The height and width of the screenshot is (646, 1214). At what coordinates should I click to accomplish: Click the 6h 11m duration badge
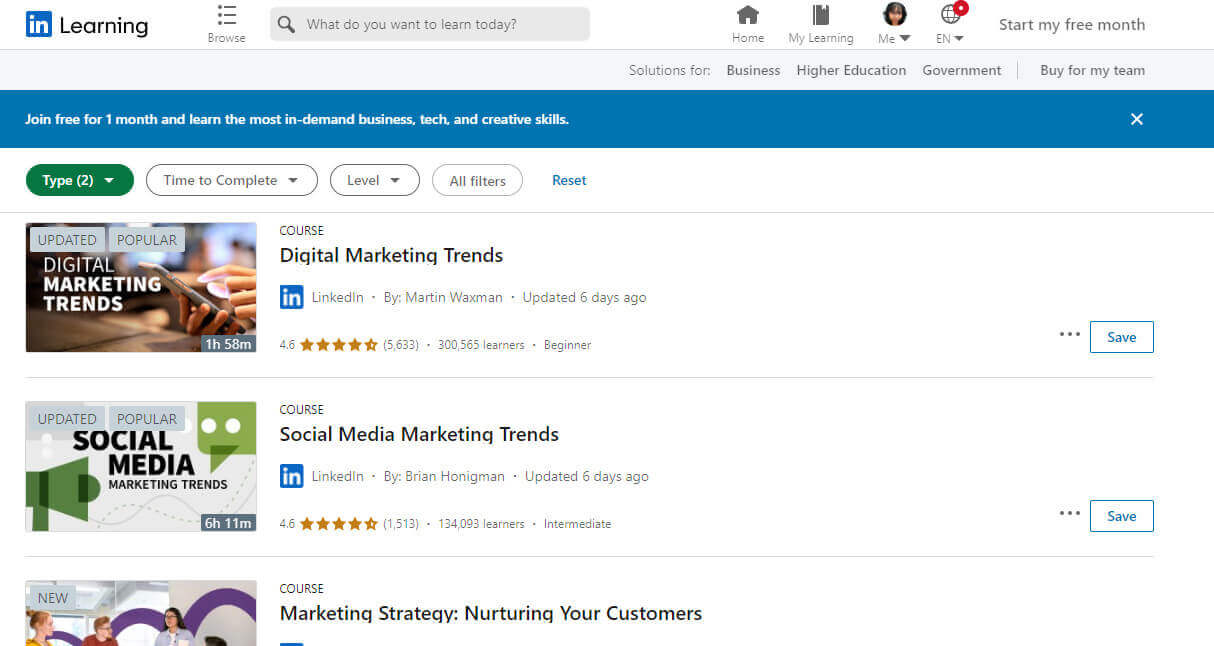pos(228,522)
